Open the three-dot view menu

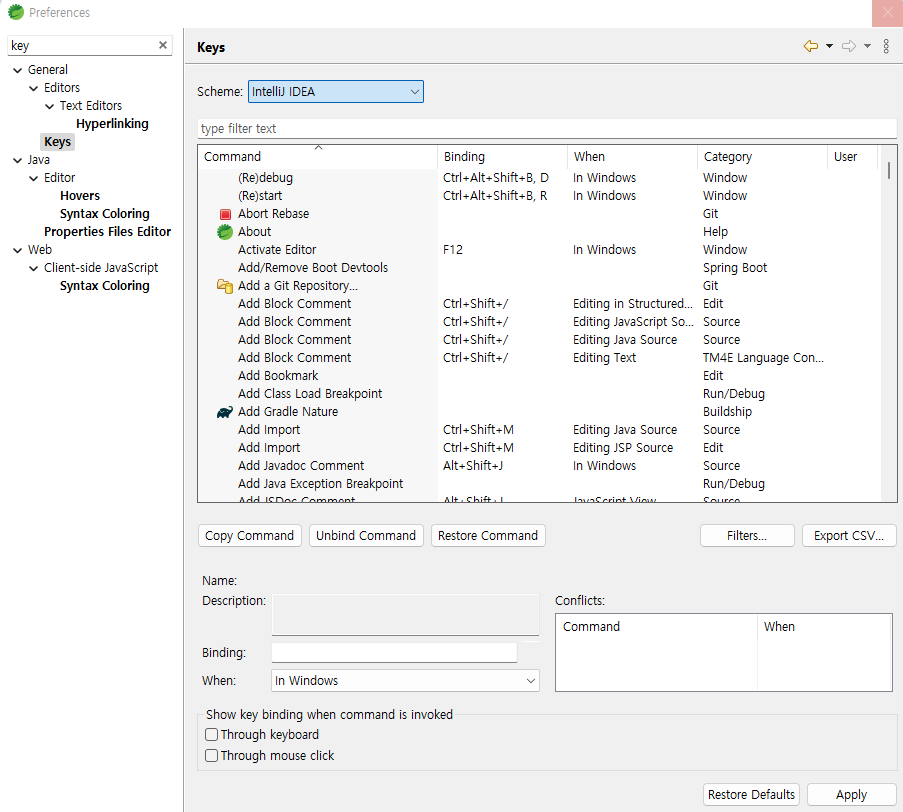point(886,46)
